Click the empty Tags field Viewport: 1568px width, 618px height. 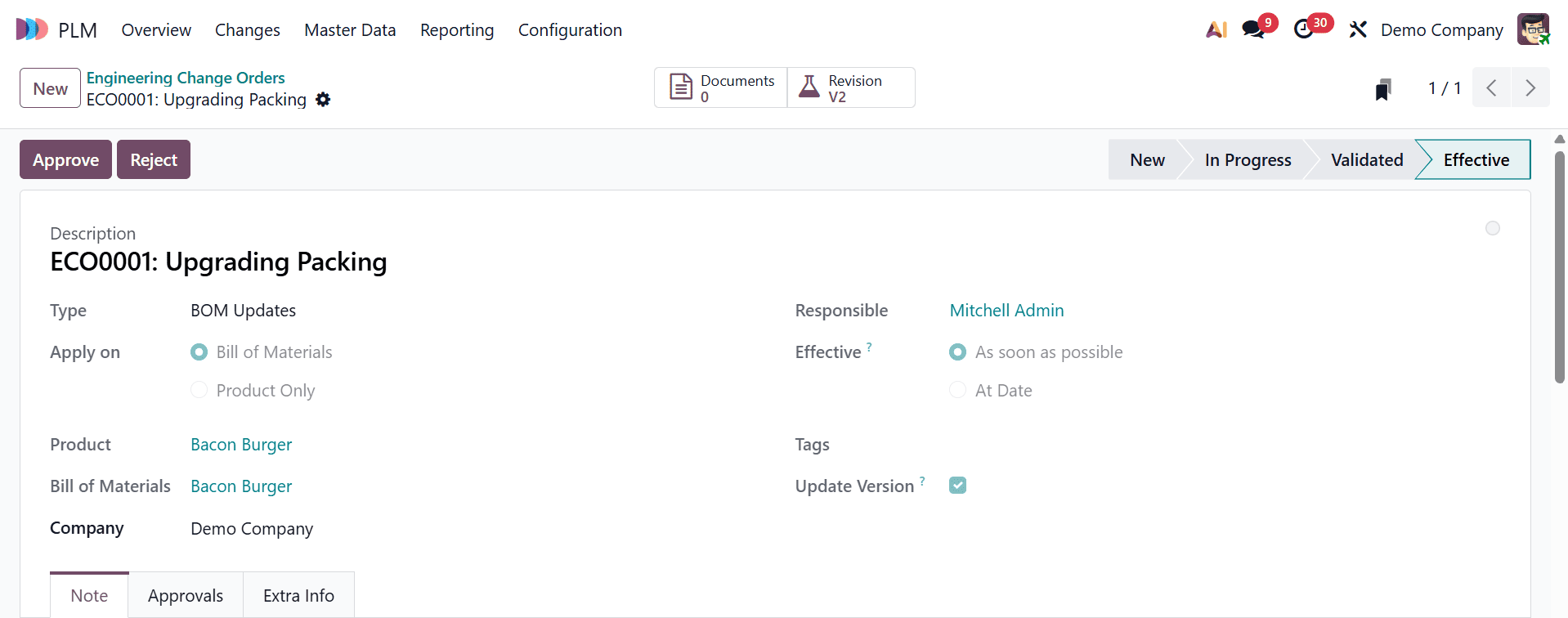[1224, 445]
